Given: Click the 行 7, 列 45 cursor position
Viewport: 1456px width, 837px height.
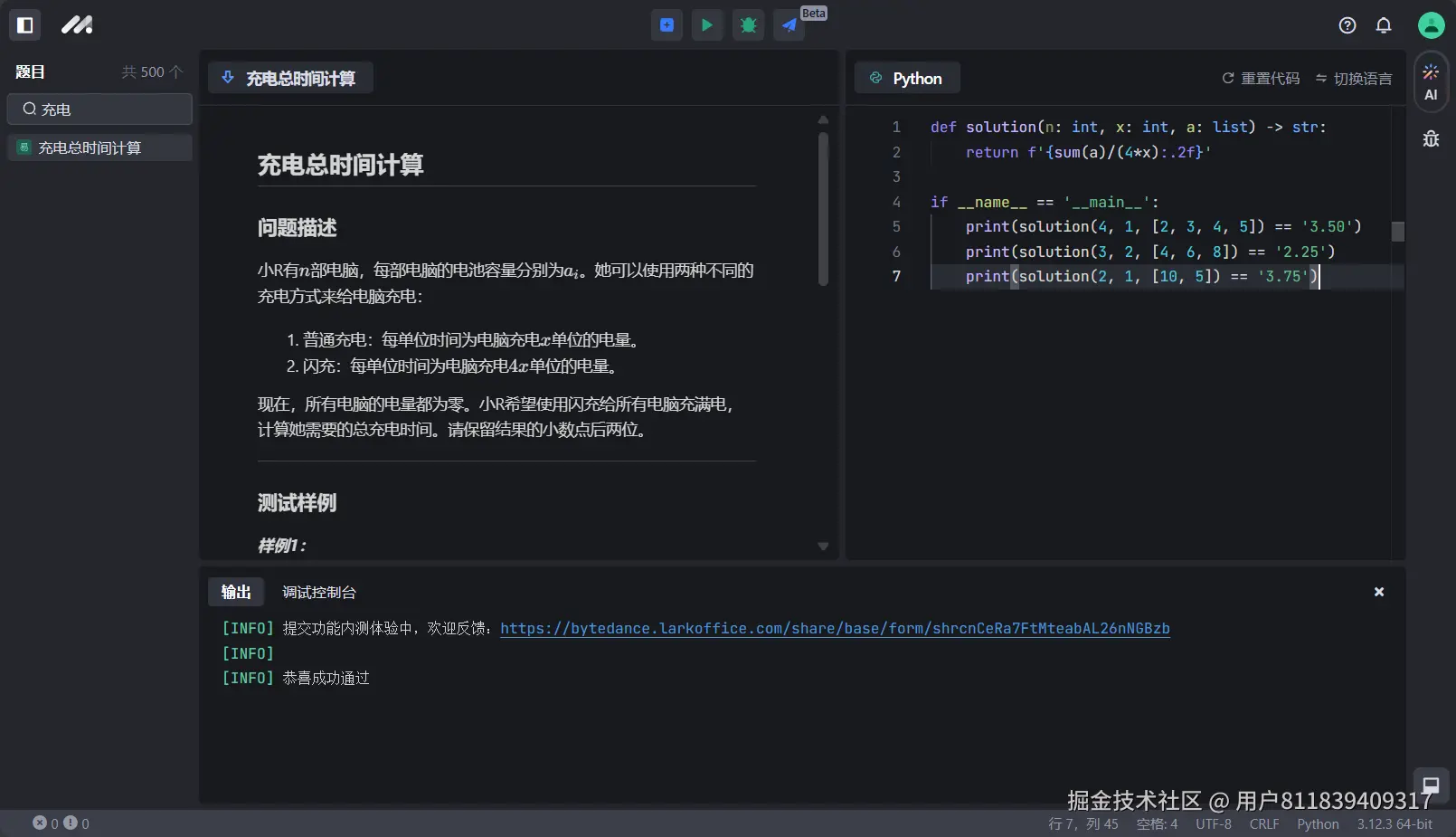Looking at the screenshot, I should 1083,823.
